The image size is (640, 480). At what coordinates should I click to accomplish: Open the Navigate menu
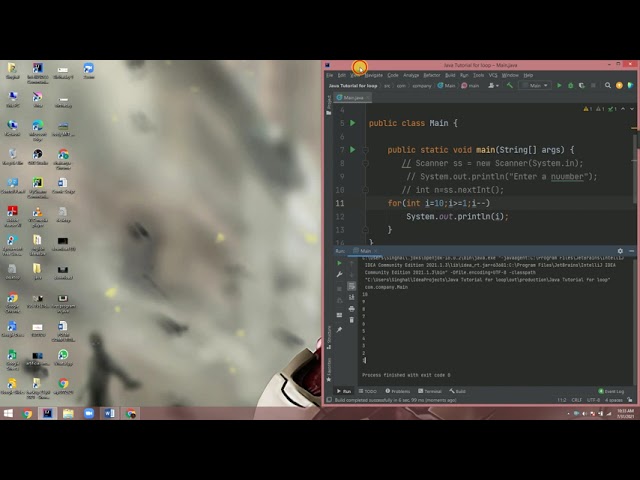373,75
